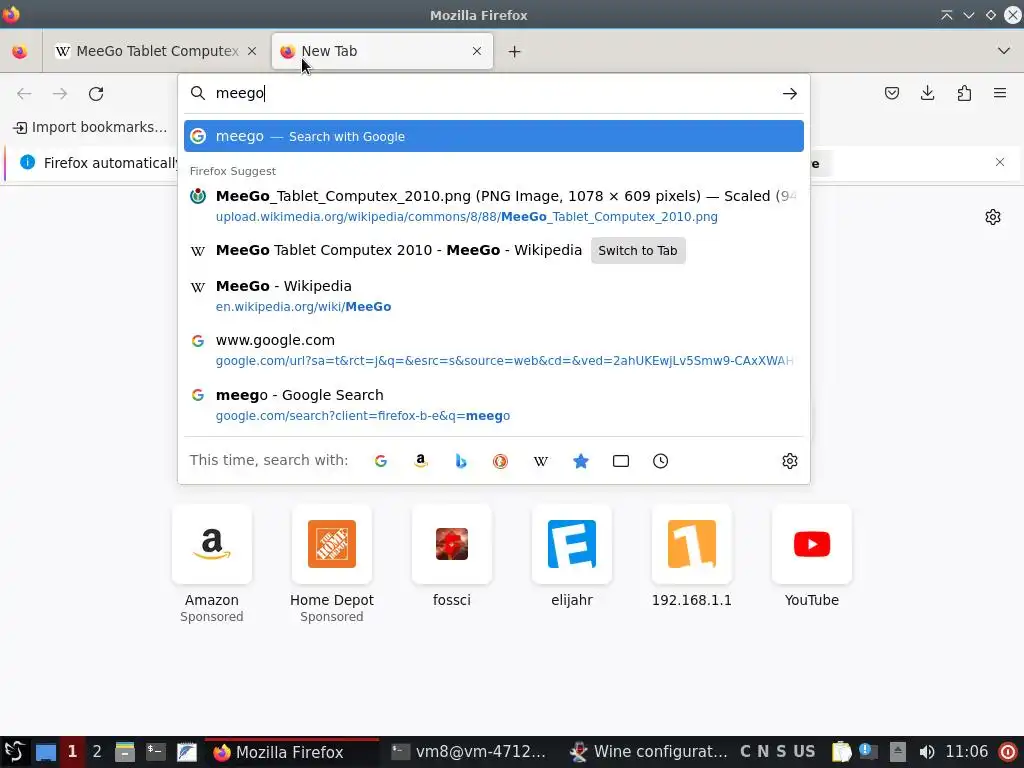Open search settings gear in urlbar dropdown
The image size is (1024, 768).
790,461
